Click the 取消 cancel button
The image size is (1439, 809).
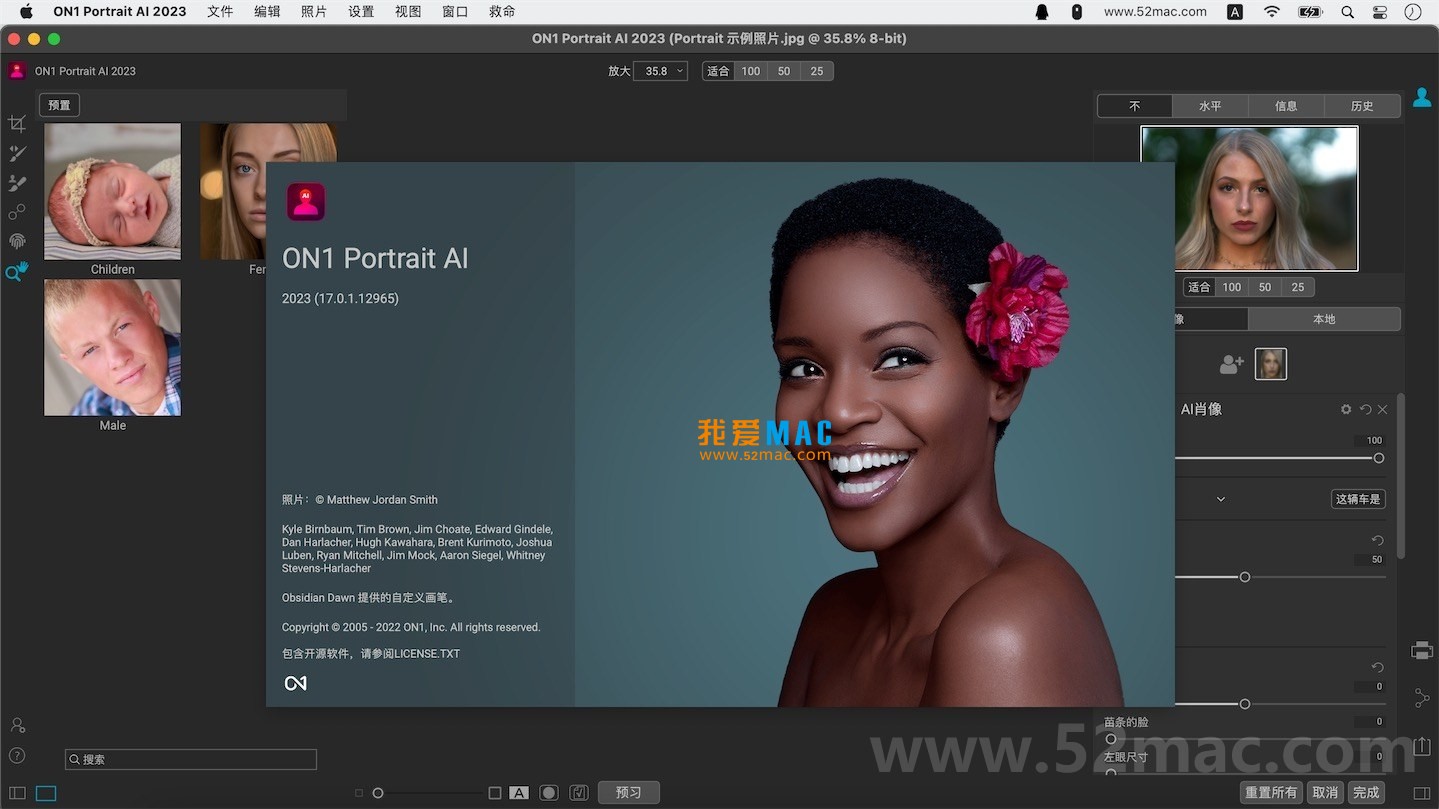1325,793
